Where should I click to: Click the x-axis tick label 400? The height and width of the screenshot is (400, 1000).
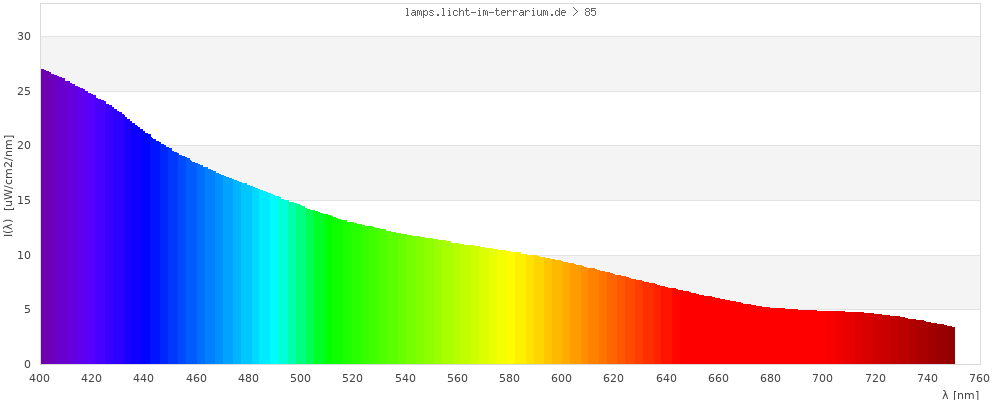(40, 378)
